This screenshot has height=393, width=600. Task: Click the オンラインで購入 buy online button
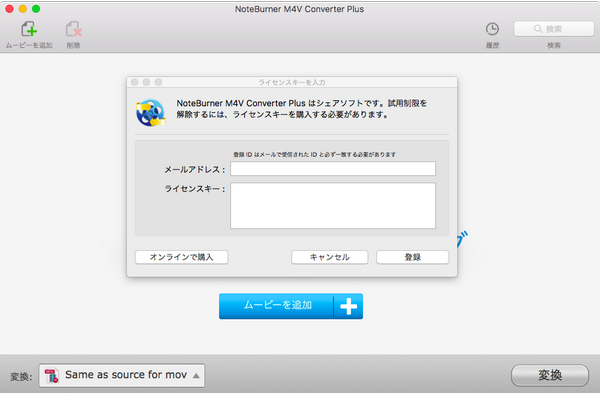181,257
